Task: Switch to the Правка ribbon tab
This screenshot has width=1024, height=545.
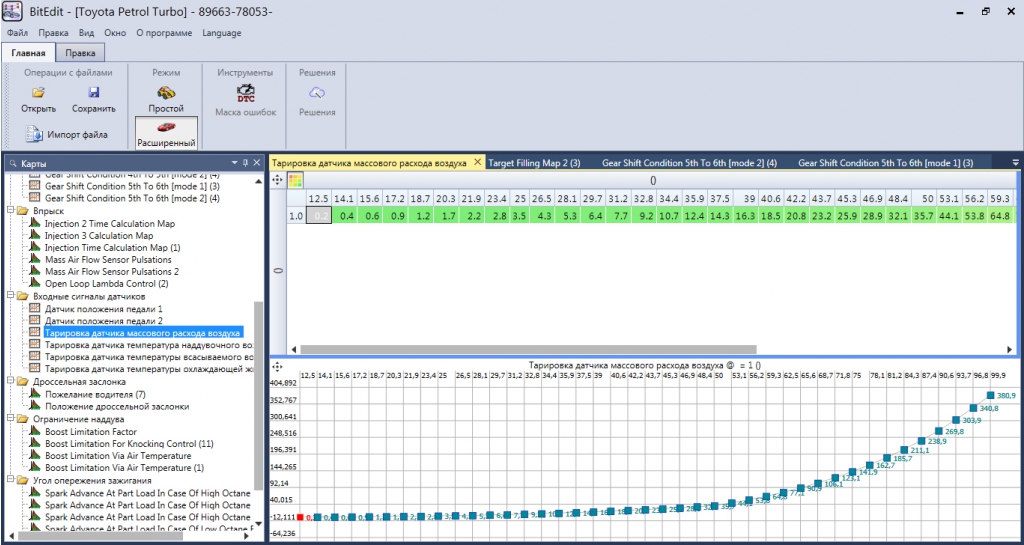Action: 80,53
